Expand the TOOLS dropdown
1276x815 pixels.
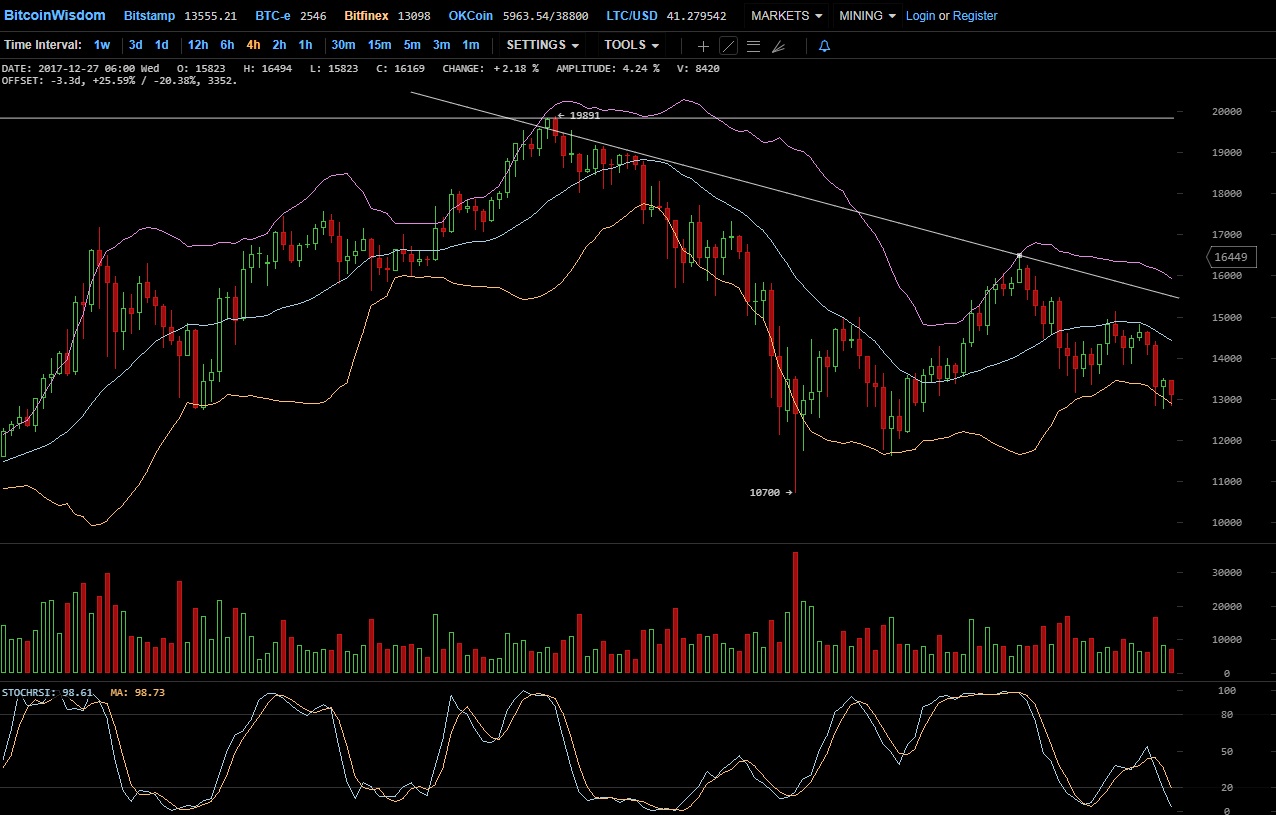631,45
